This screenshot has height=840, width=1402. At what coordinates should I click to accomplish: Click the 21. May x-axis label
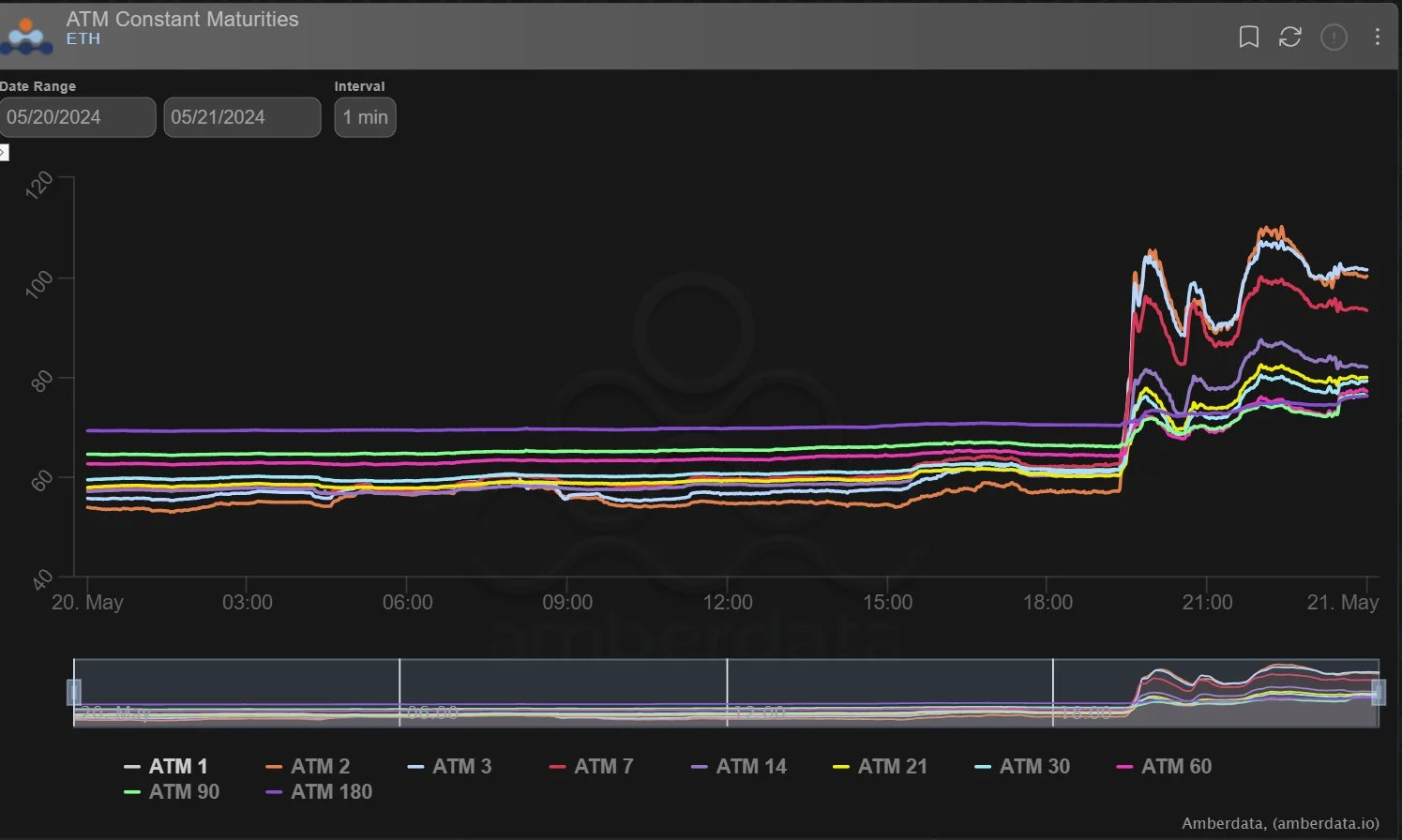tap(1343, 602)
